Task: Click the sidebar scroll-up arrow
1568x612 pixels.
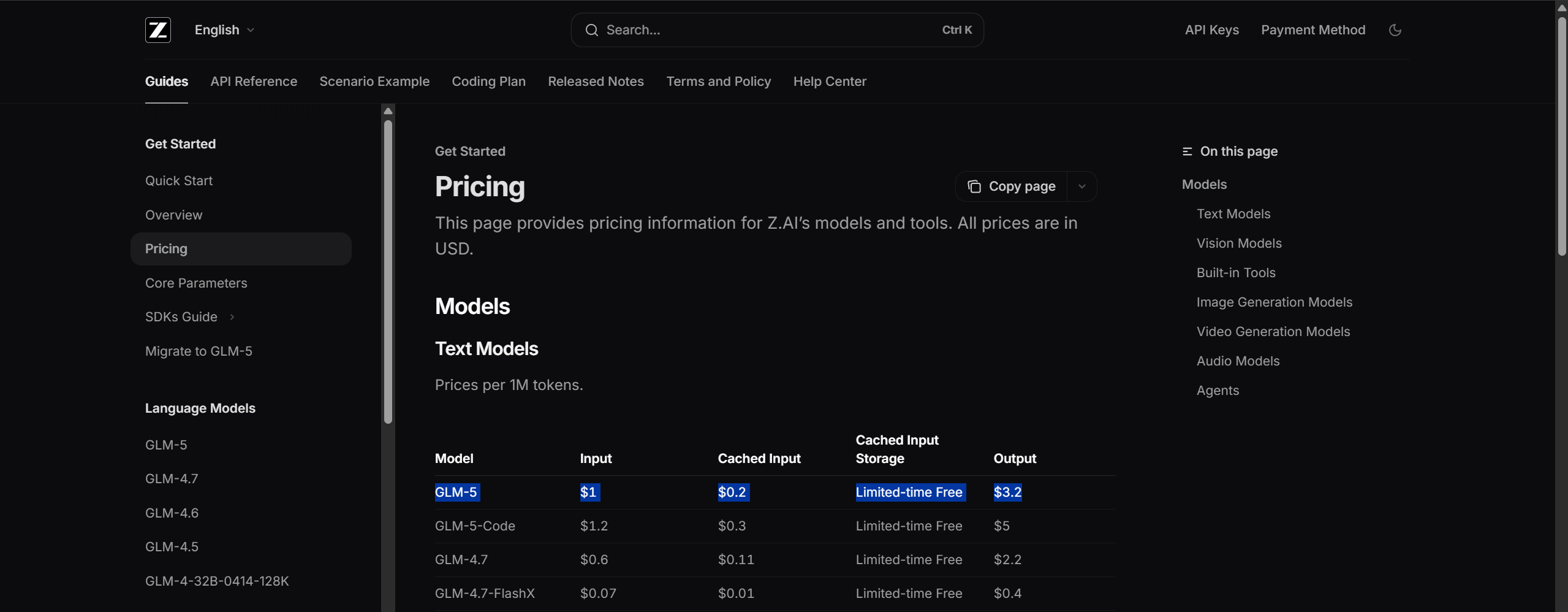Action: coord(388,111)
